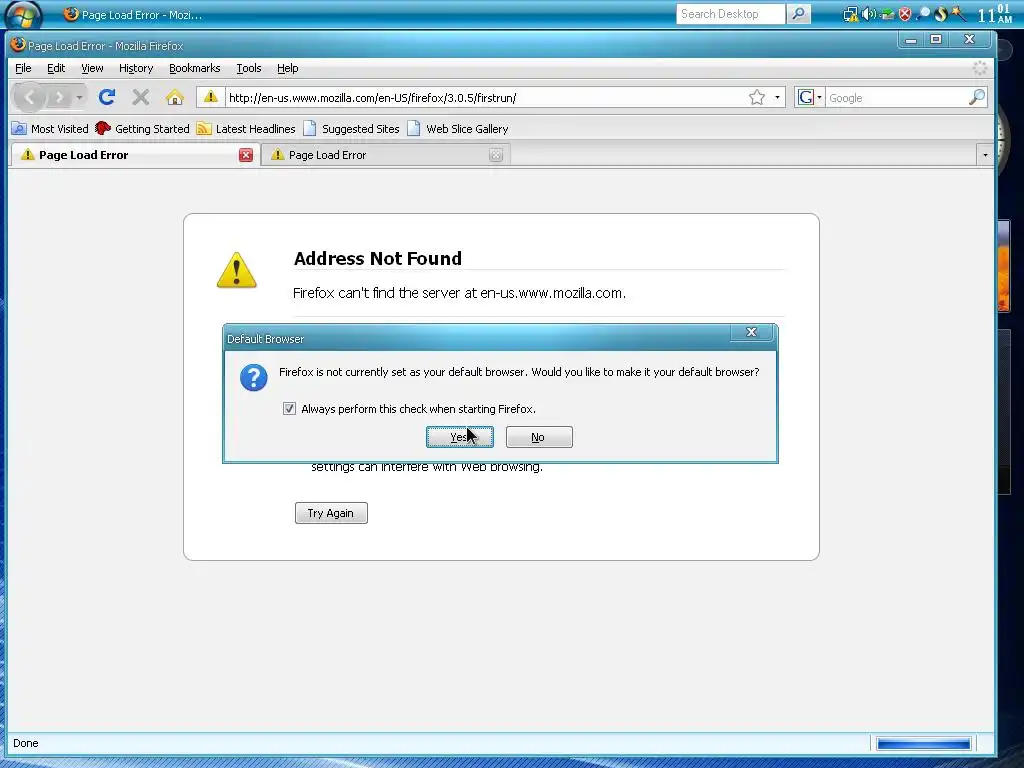This screenshot has height=768, width=1024.
Task: Click the Windows Start orb
Action: (x=23, y=14)
